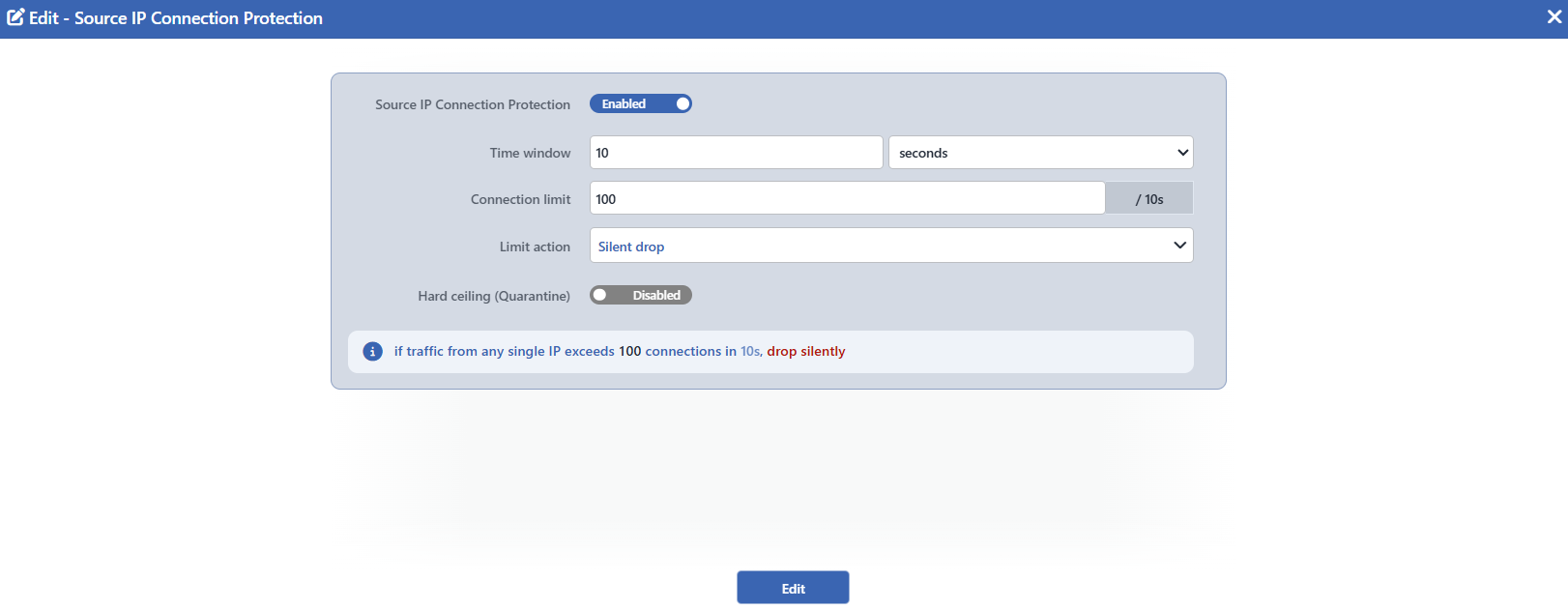
Task: Click into the Connection limit input field
Action: tap(847, 198)
